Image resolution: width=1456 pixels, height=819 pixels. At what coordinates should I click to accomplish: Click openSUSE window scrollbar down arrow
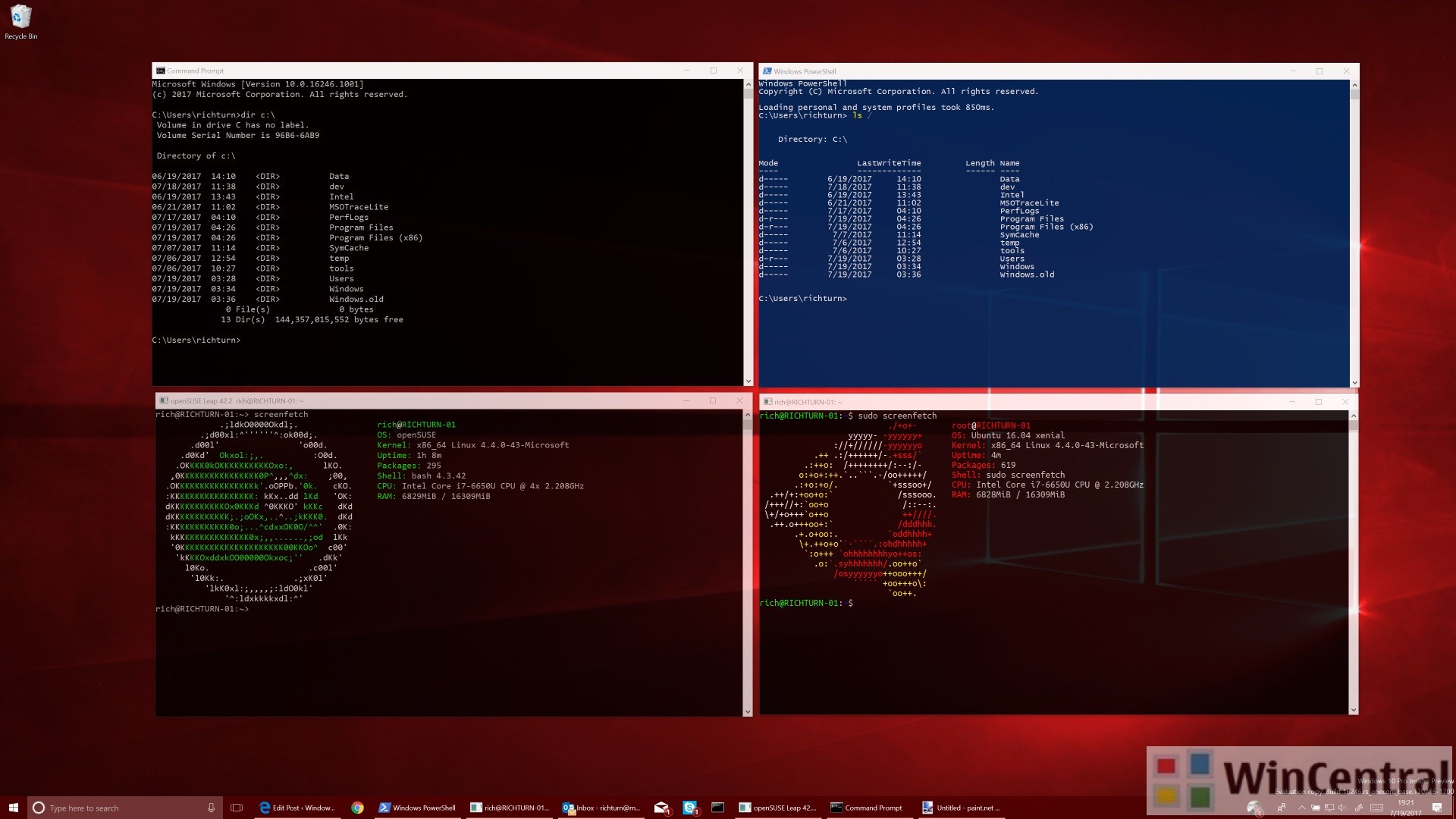click(x=748, y=712)
